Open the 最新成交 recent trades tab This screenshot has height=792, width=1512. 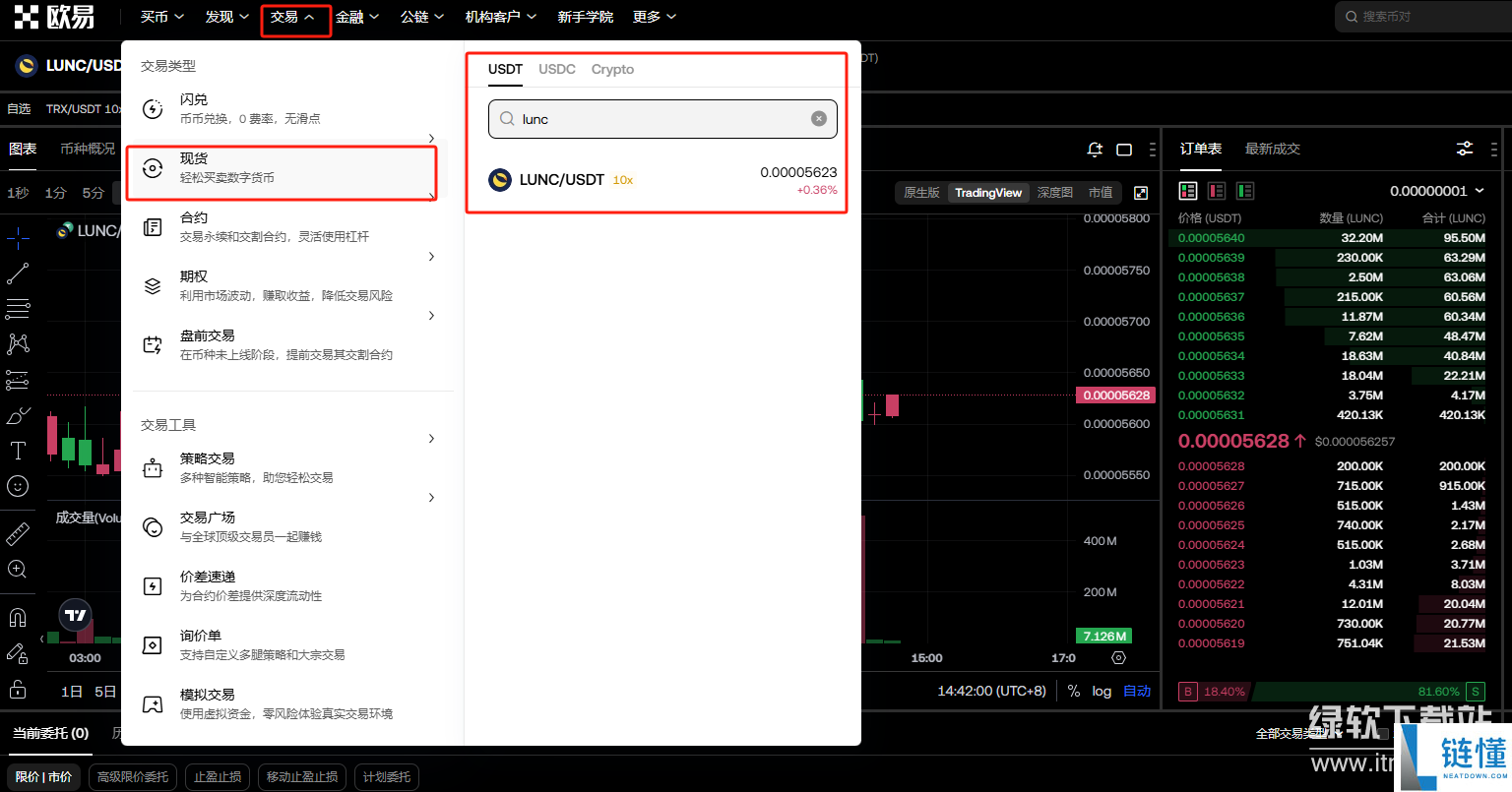(x=1273, y=149)
